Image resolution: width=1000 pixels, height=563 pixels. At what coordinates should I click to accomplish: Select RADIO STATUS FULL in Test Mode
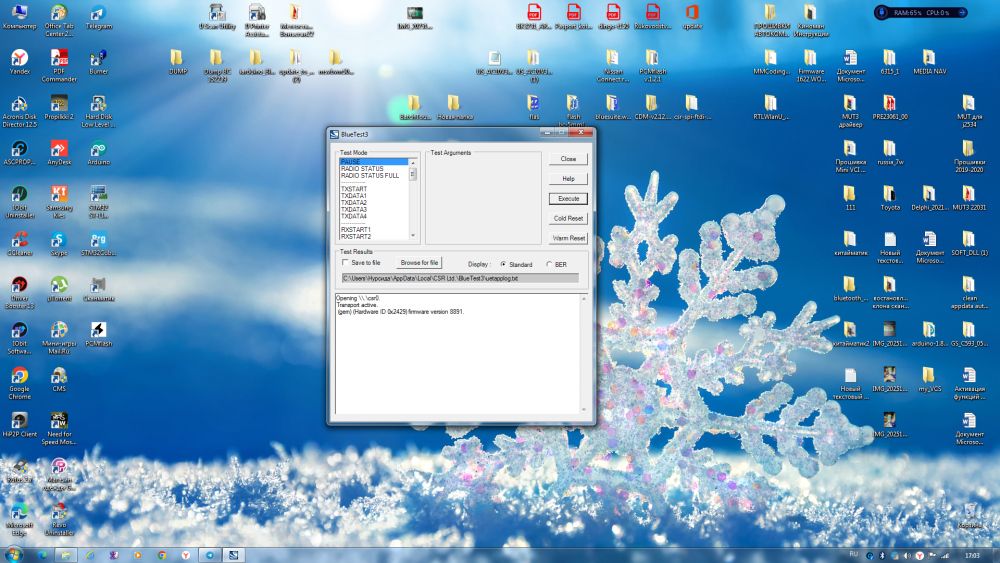tap(370, 176)
